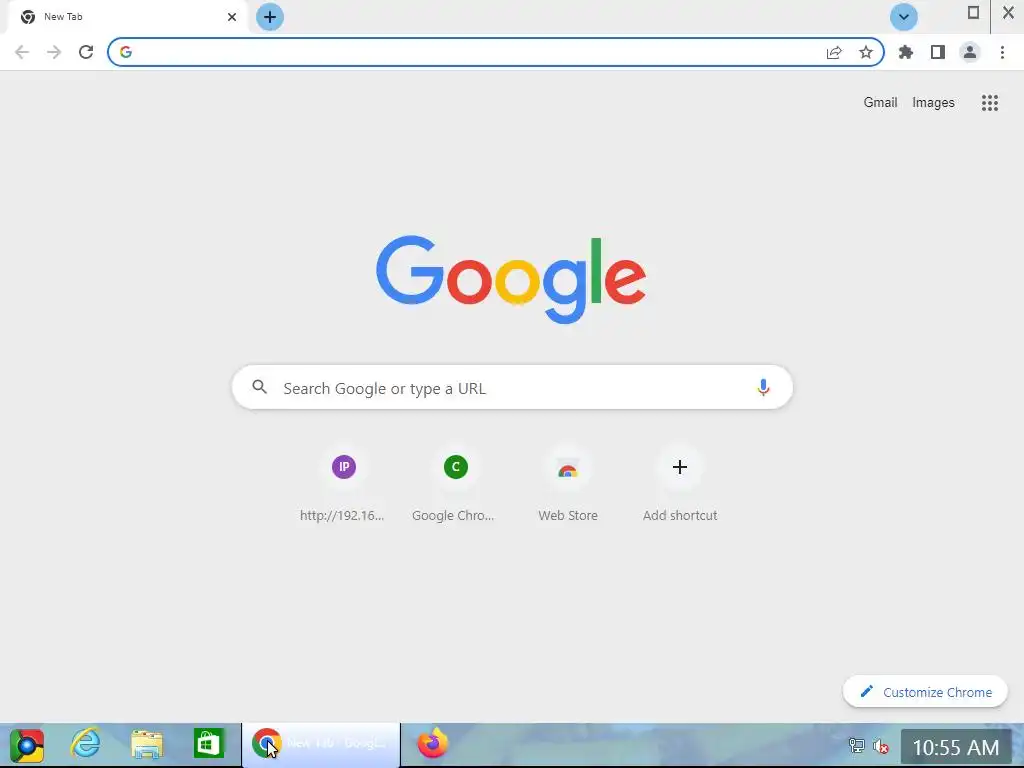Open File Explorer from taskbar

pos(147,744)
